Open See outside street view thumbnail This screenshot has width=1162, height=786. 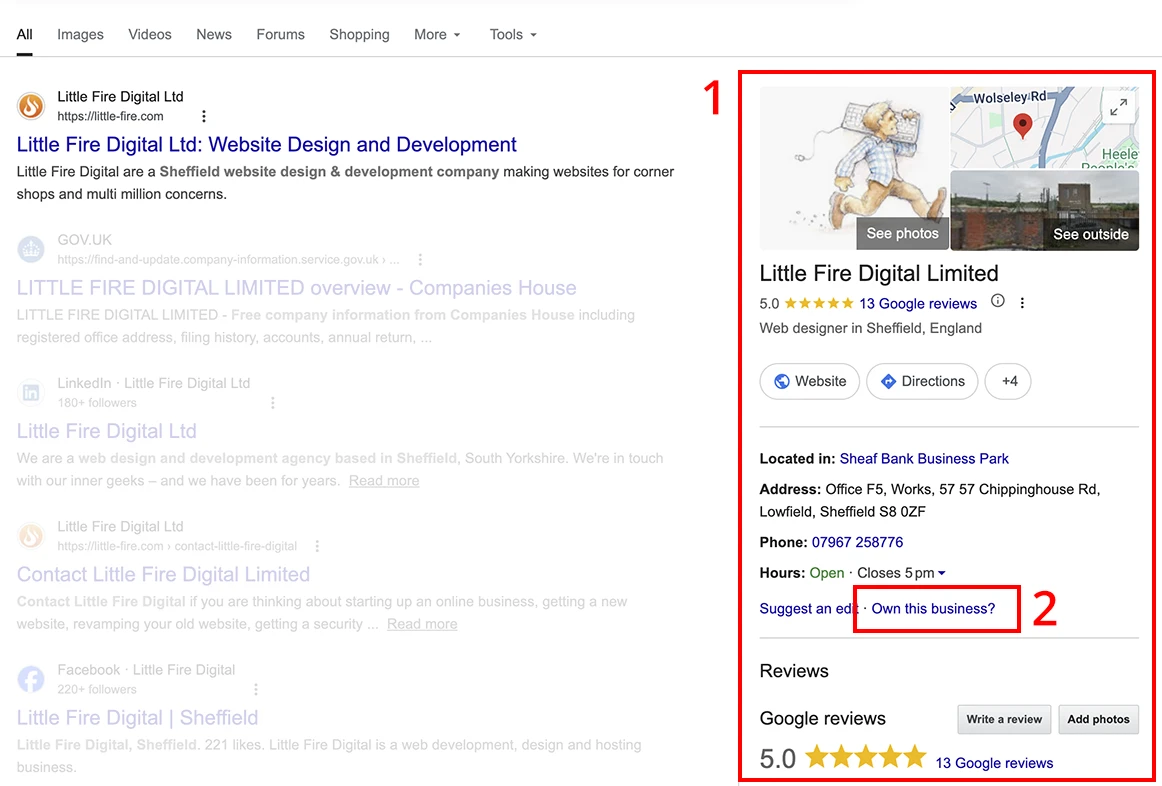1045,210
